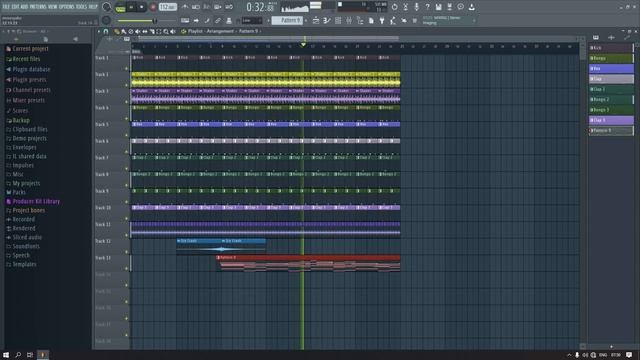Open the FILE menu
Screen dimensions: 640x360
7,7
